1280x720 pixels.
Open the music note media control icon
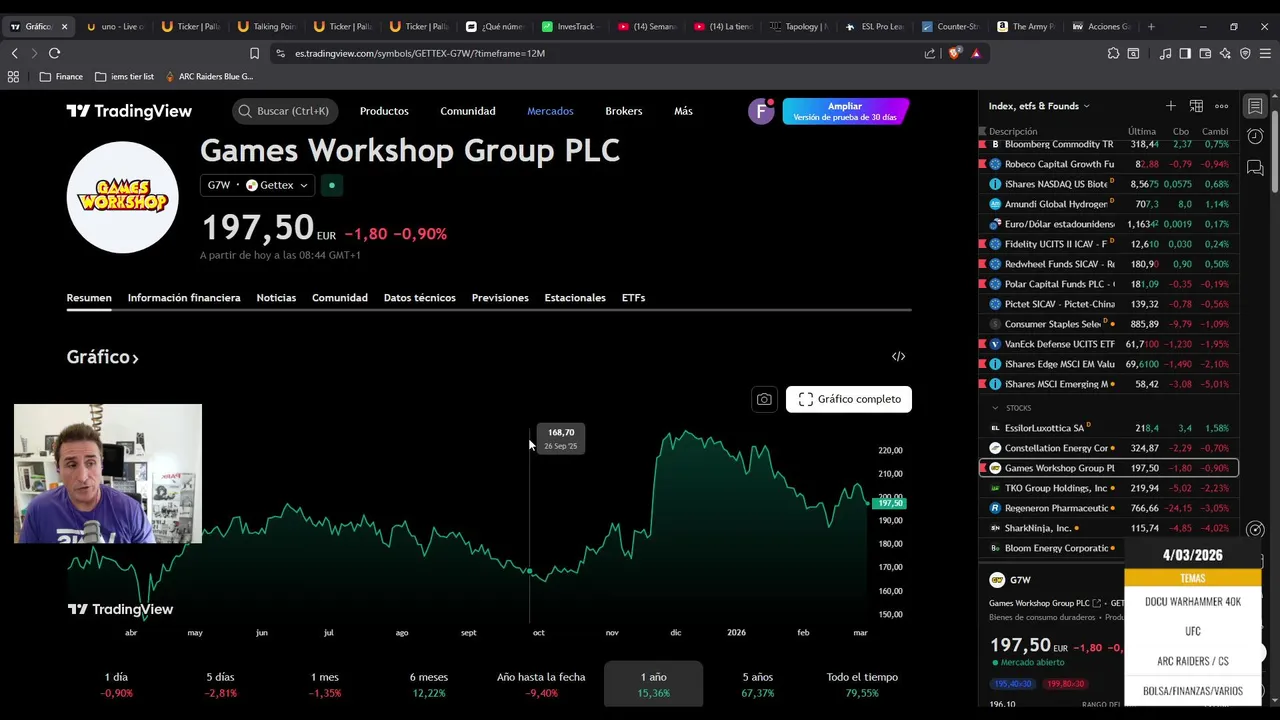tap(1165, 53)
